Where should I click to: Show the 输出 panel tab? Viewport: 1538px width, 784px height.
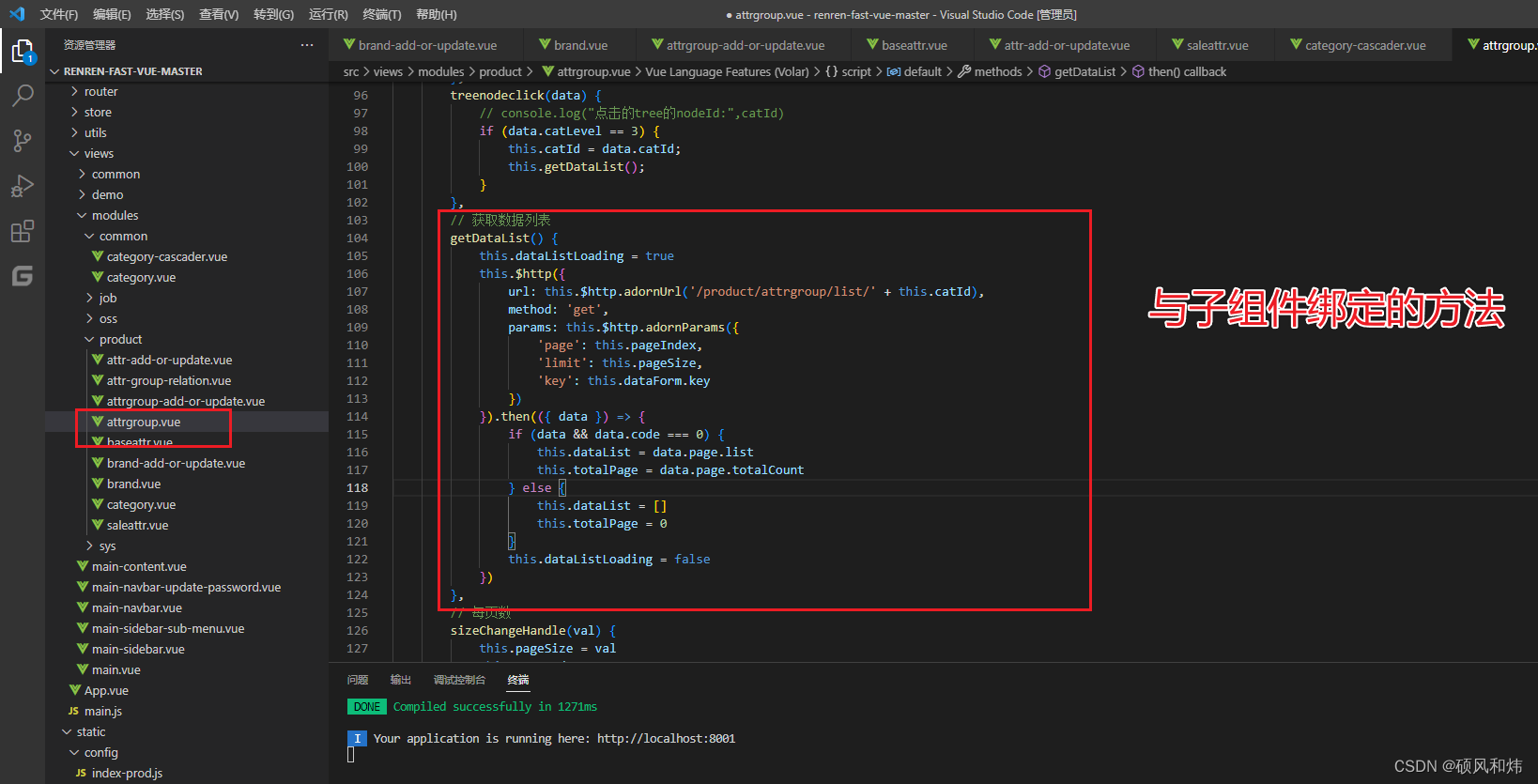tap(401, 680)
